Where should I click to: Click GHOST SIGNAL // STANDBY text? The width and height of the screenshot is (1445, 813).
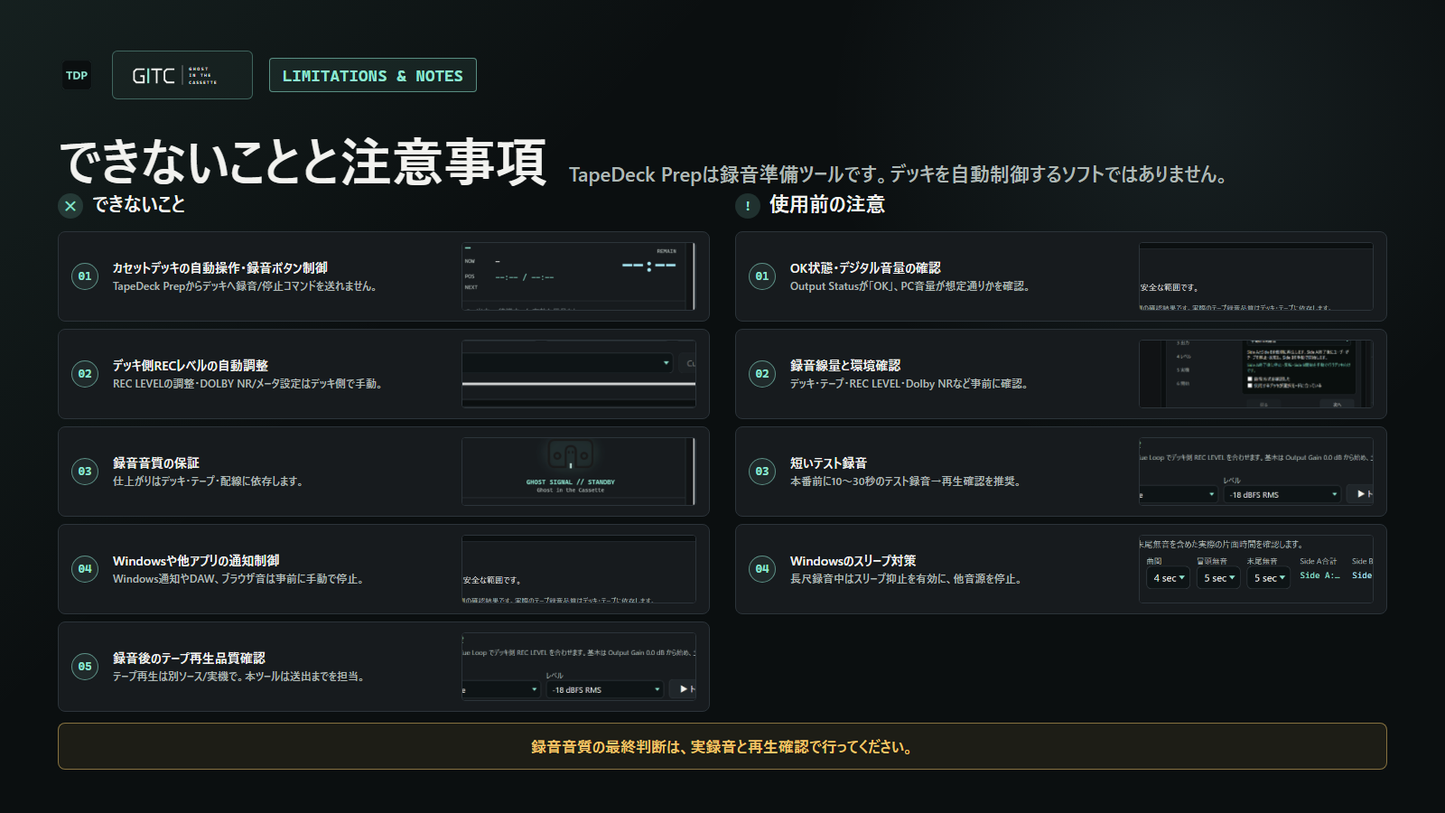(x=570, y=482)
